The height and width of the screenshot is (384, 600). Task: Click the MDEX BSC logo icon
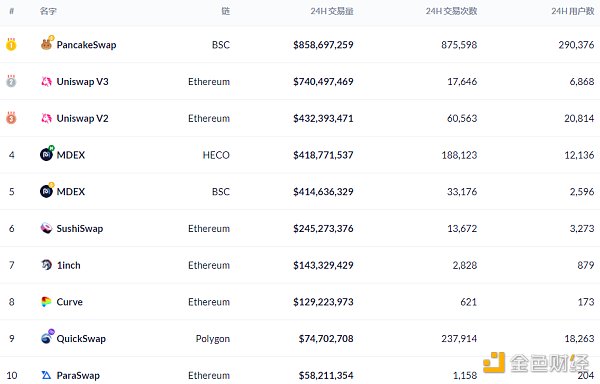46,191
